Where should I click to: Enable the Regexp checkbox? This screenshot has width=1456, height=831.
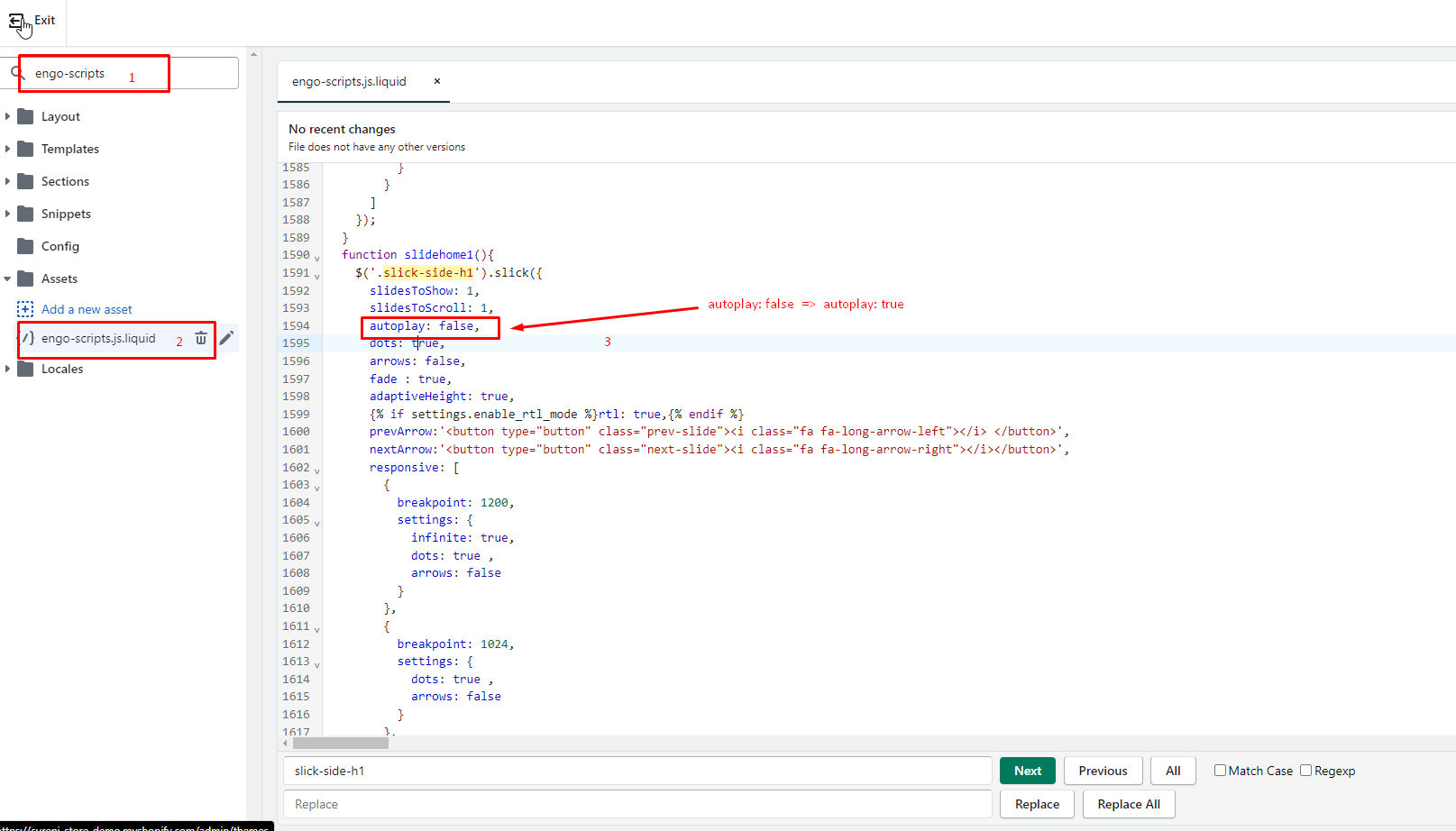[1305, 770]
